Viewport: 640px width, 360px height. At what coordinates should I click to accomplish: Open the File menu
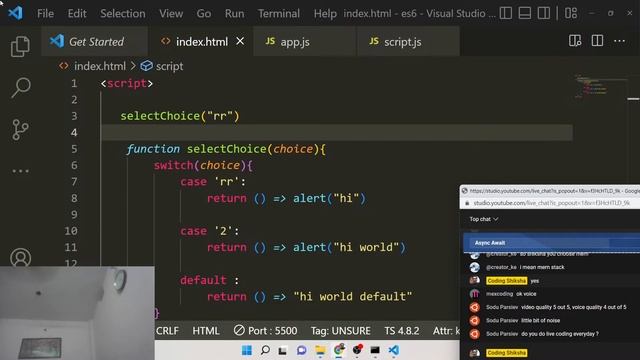(45, 13)
